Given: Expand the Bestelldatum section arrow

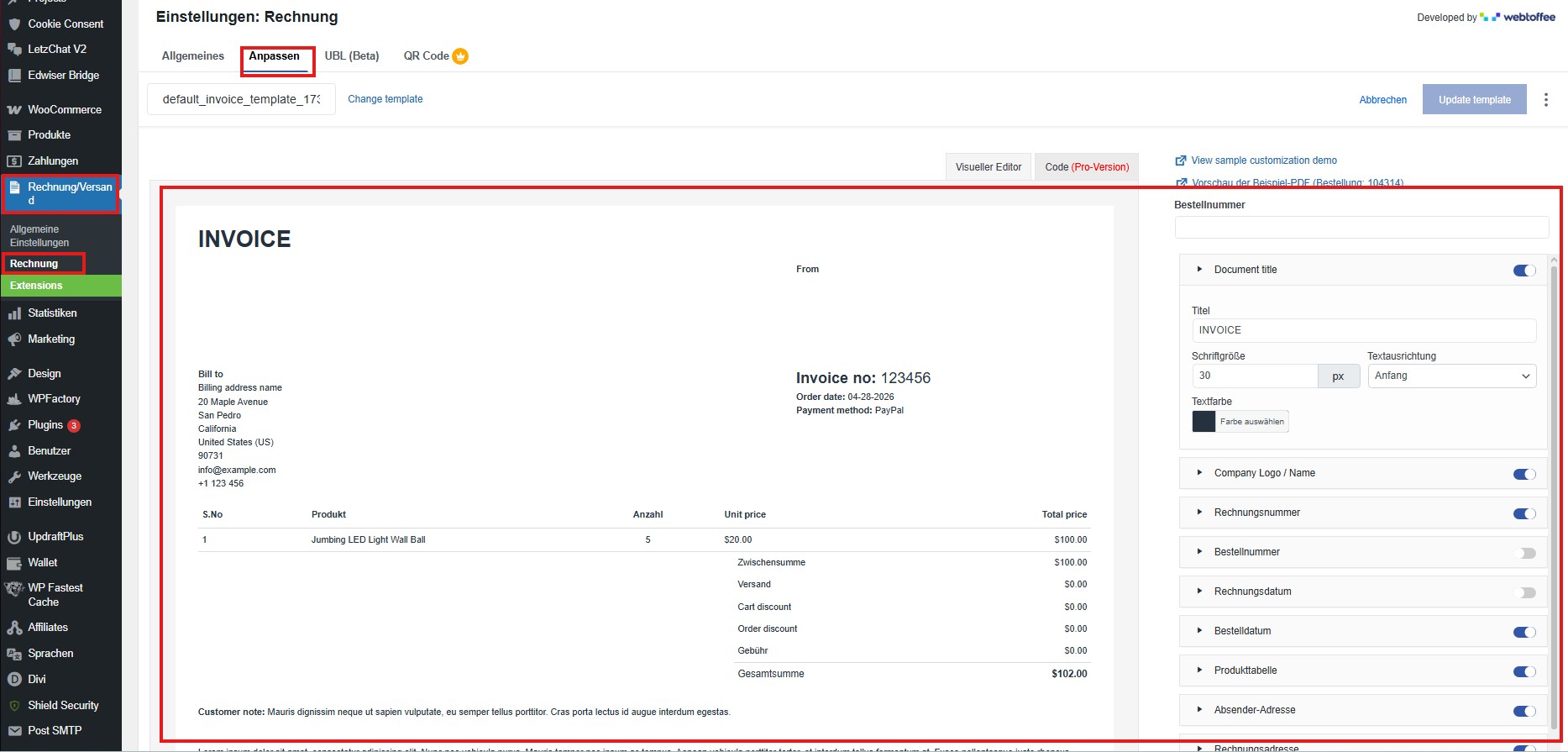Looking at the screenshot, I should pyautogui.click(x=1199, y=630).
